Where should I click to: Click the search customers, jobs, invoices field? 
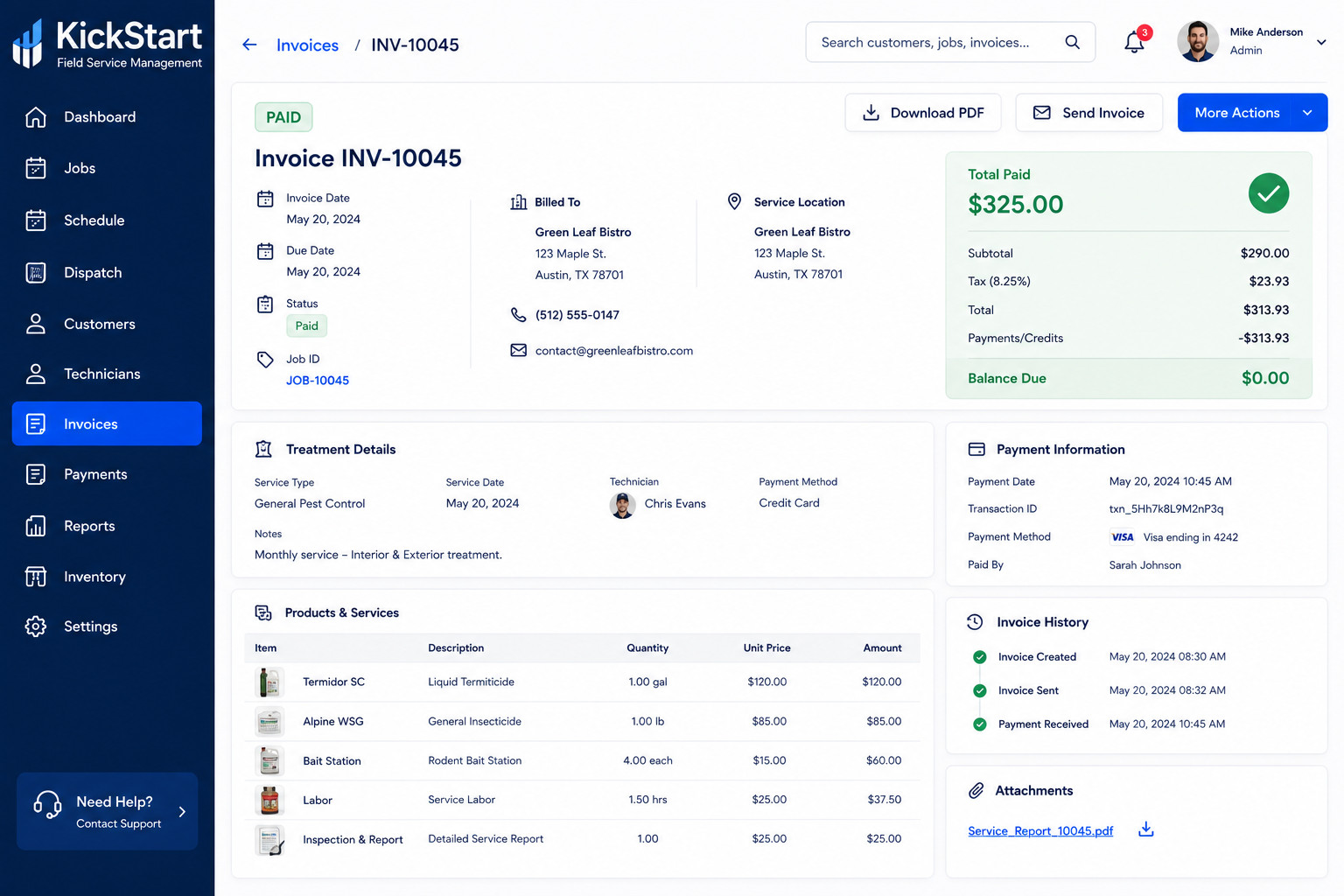950,42
